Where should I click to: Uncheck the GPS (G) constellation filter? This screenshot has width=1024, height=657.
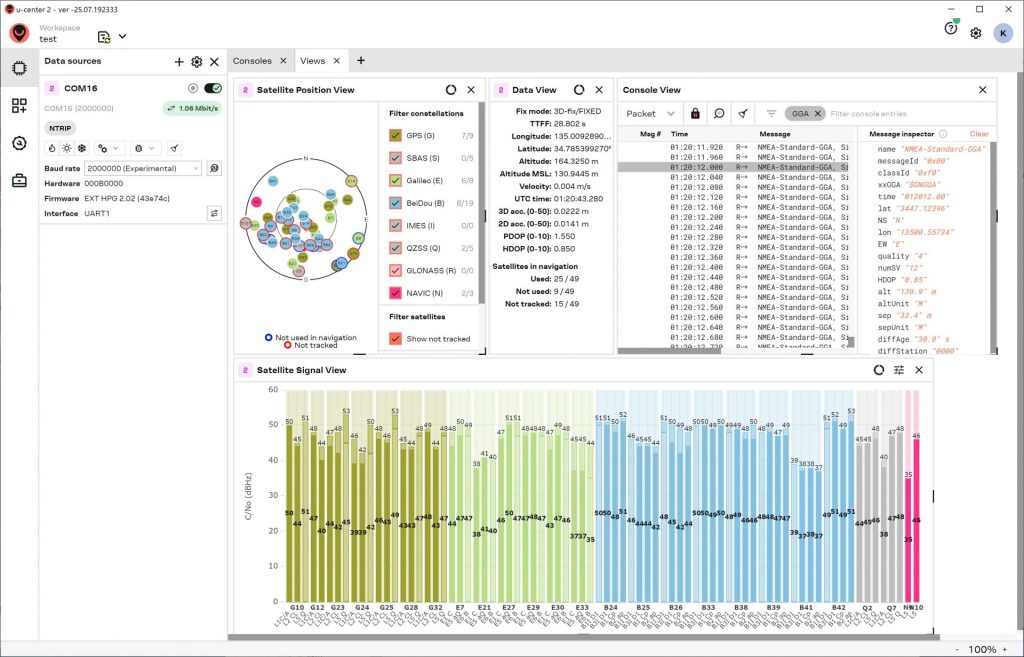pos(395,135)
